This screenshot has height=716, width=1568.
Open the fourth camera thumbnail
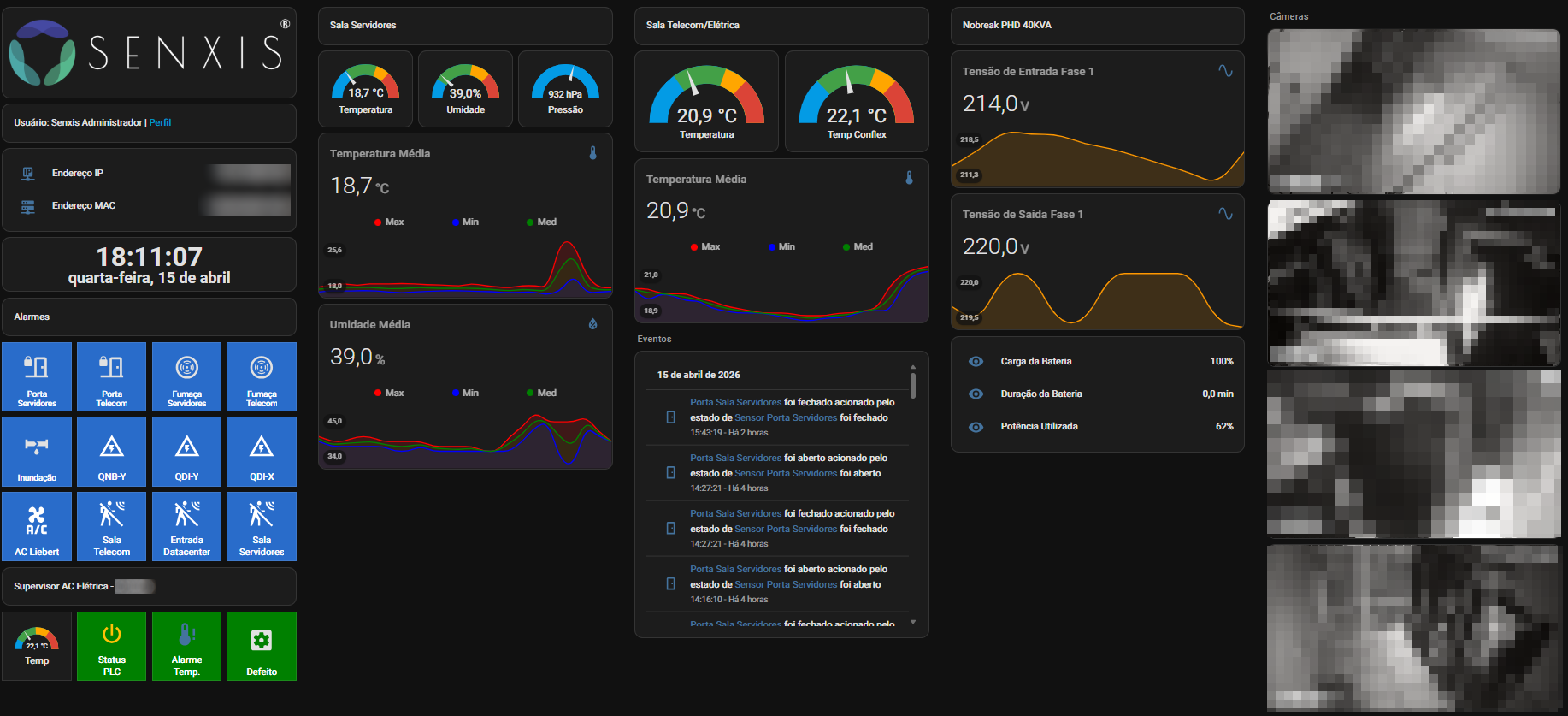pyautogui.click(x=1413, y=627)
